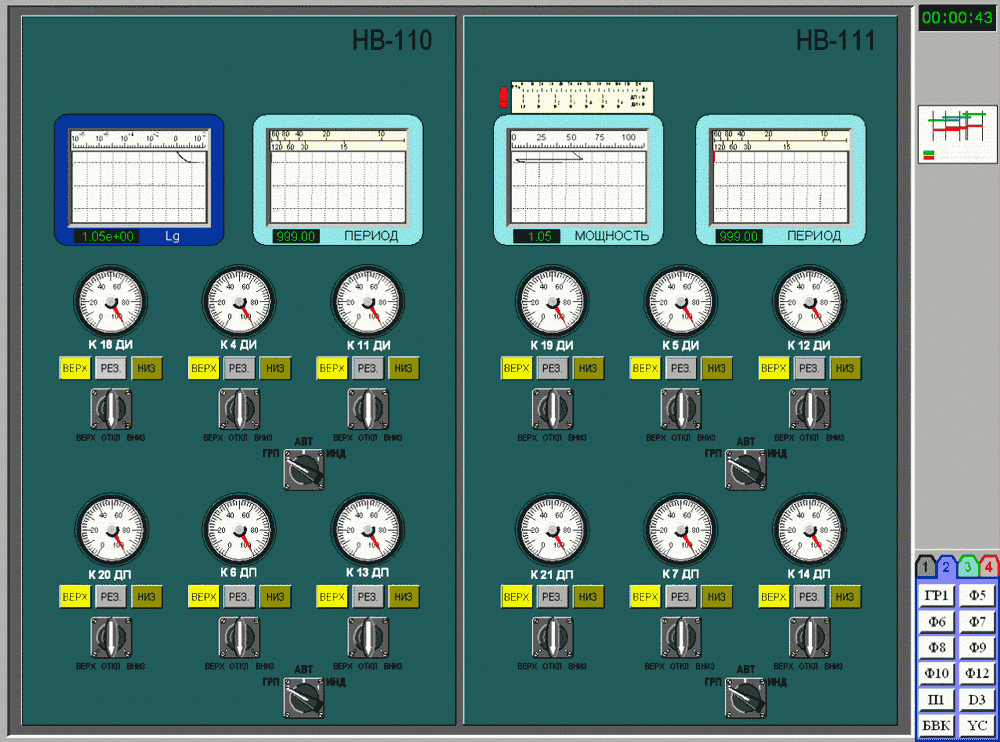Switch the HB-110 ДИ ГРП-АВТ-ИНД mode selector
1000x742 pixels.
pyautogui.click(x=304, y=470)
